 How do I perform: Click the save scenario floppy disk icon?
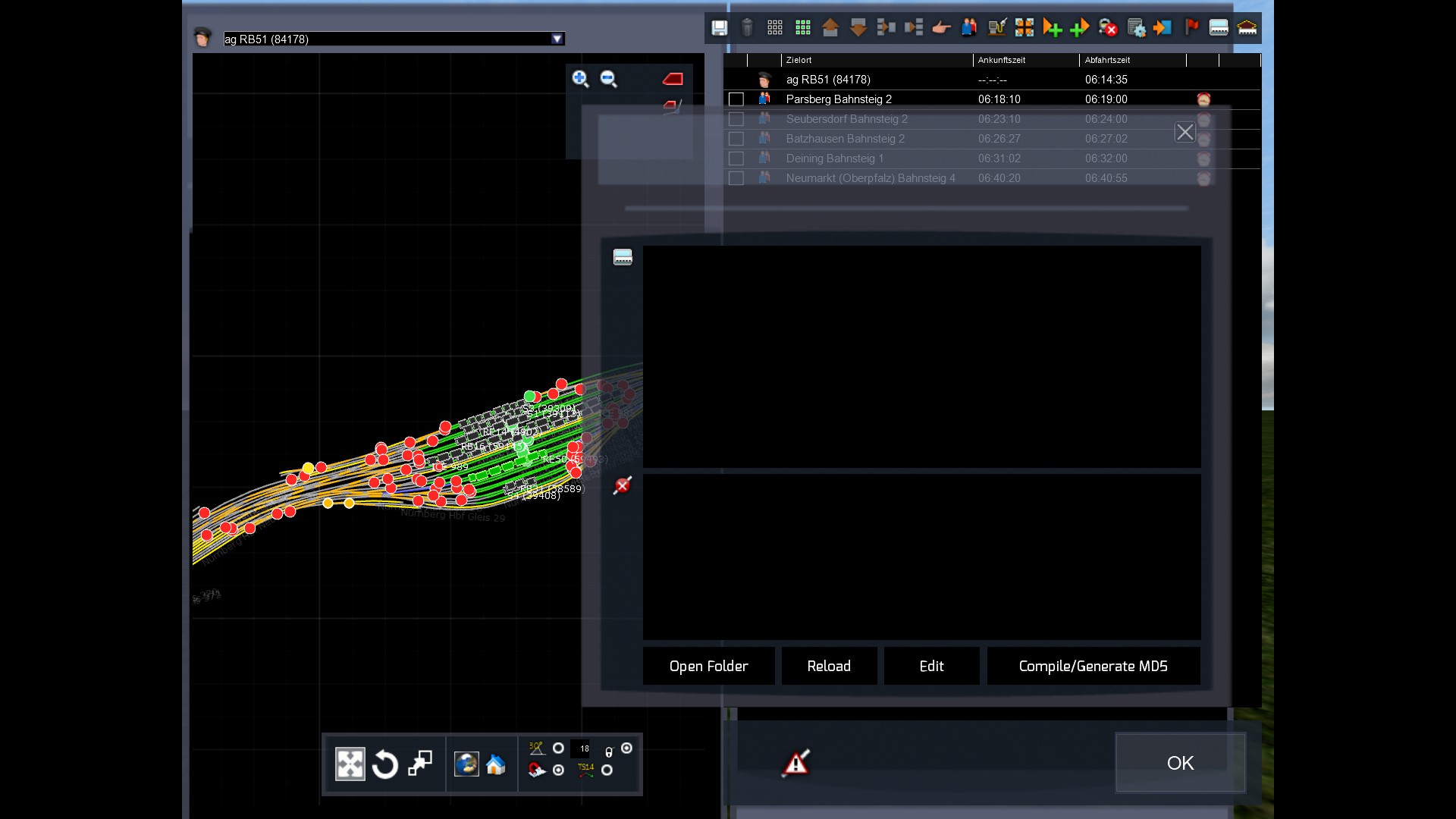[x=719, y=28]
